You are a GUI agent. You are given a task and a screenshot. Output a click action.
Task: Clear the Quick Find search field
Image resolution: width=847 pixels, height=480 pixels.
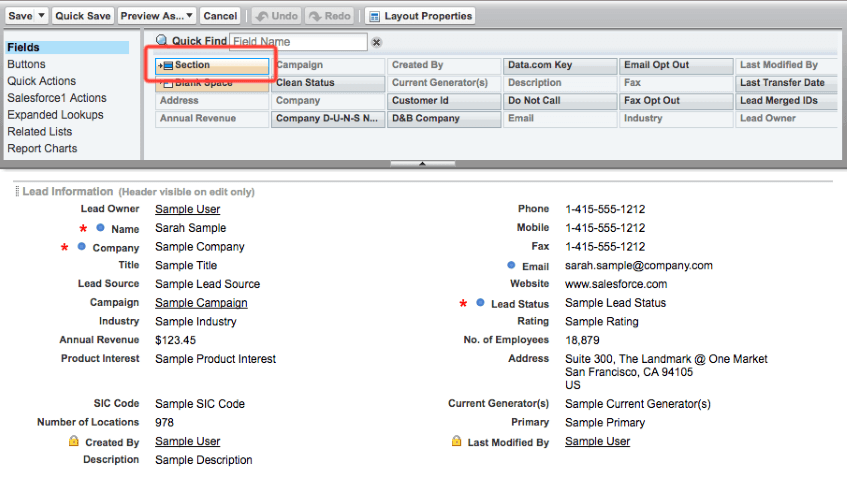(x=377, y=42)
